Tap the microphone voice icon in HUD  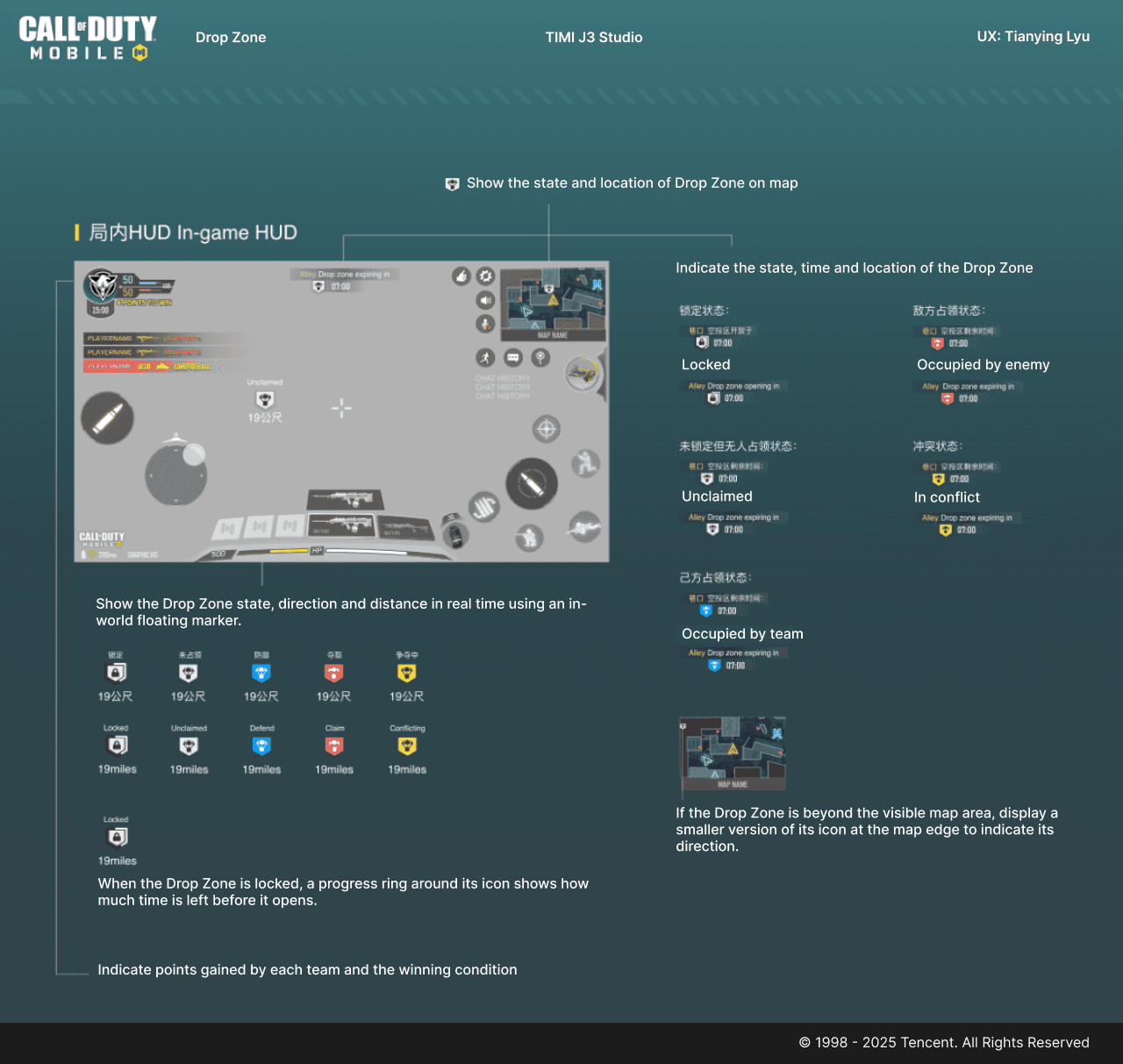pyautogui.click(x=485, y=324)
